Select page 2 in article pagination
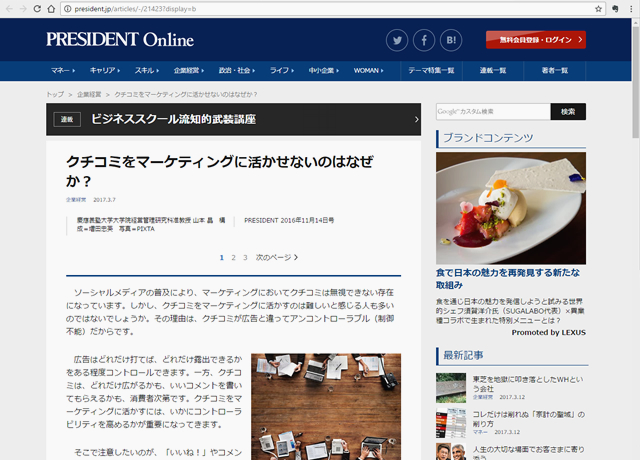This screenshot has height=460, width=640. tap(233, 257)
